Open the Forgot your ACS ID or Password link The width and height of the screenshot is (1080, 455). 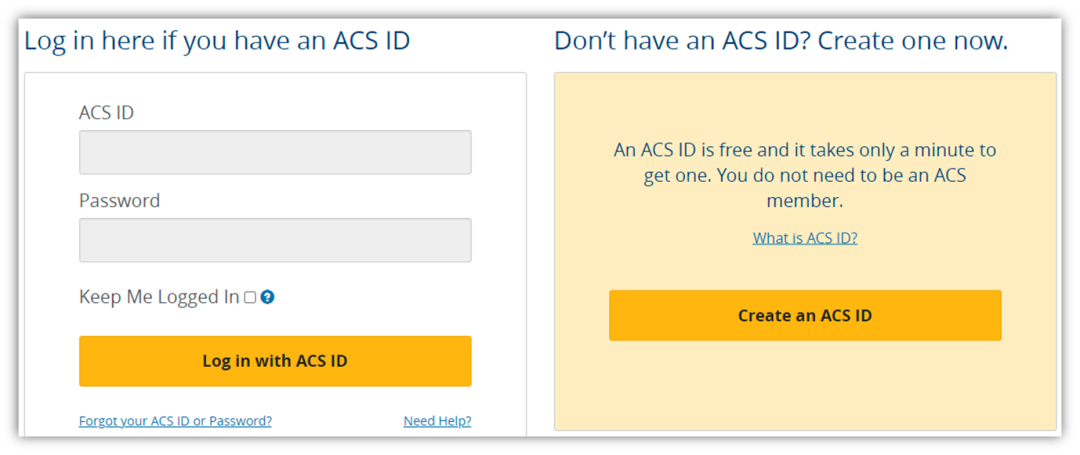coord(175,421)
